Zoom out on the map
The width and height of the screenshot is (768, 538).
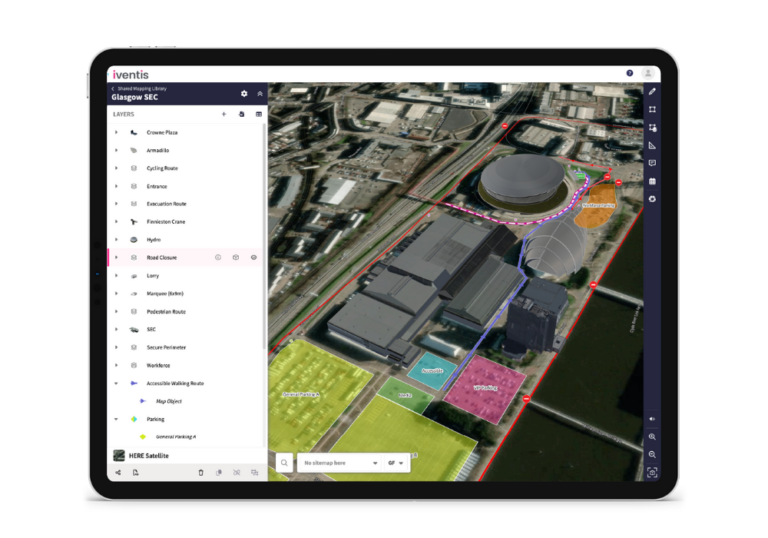(x=652, y=455)
